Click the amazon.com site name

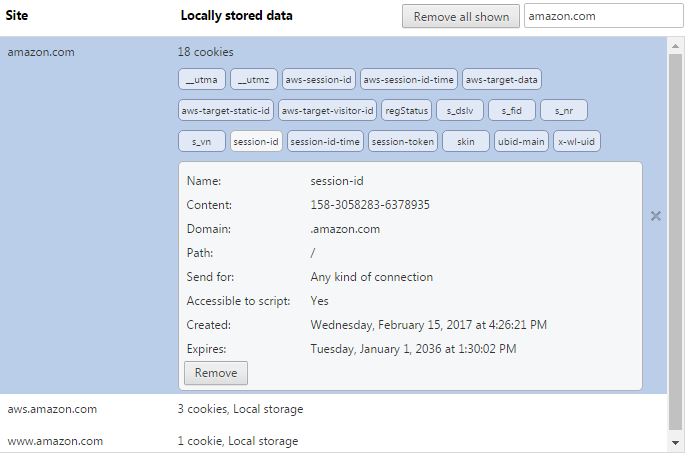coord(41,52)
